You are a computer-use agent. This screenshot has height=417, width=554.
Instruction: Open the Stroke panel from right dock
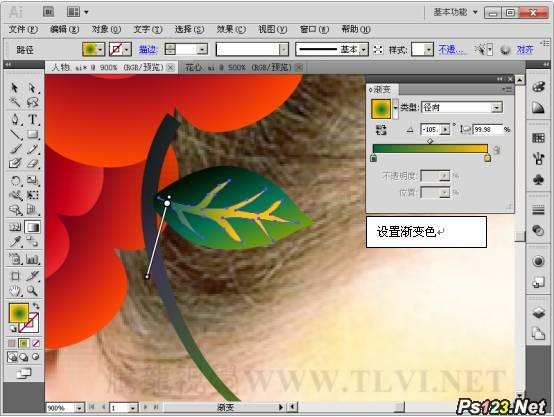coord(538,210)
